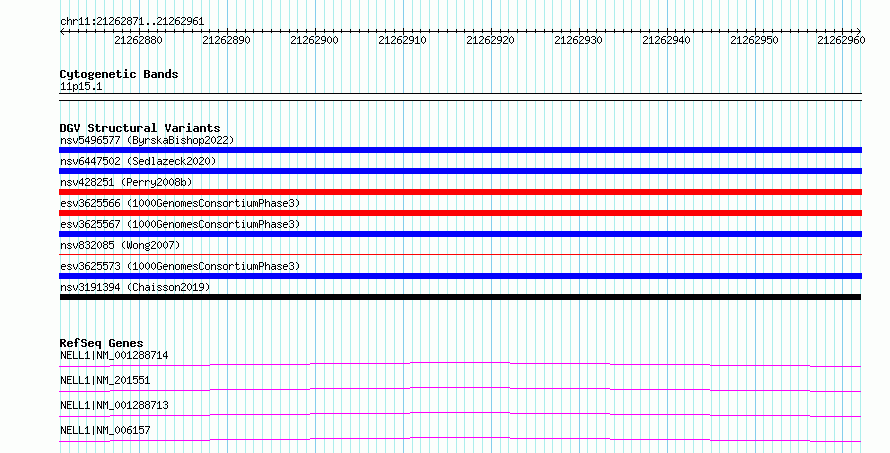
Task: Click the black bar under nsv3191394
Action: point(460,297)
